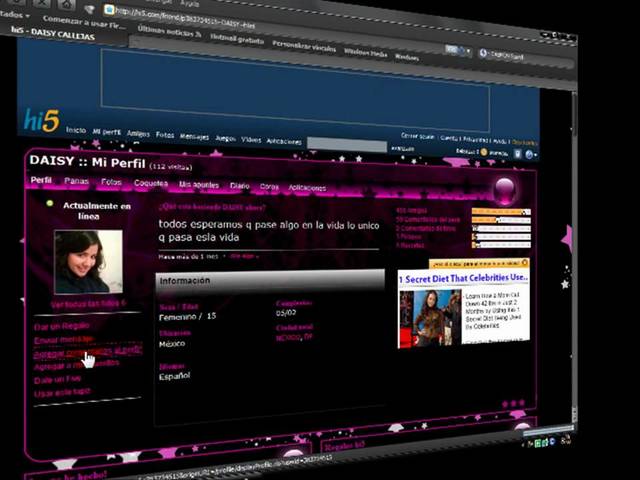Click the 'Dale un Five' link

57,379
